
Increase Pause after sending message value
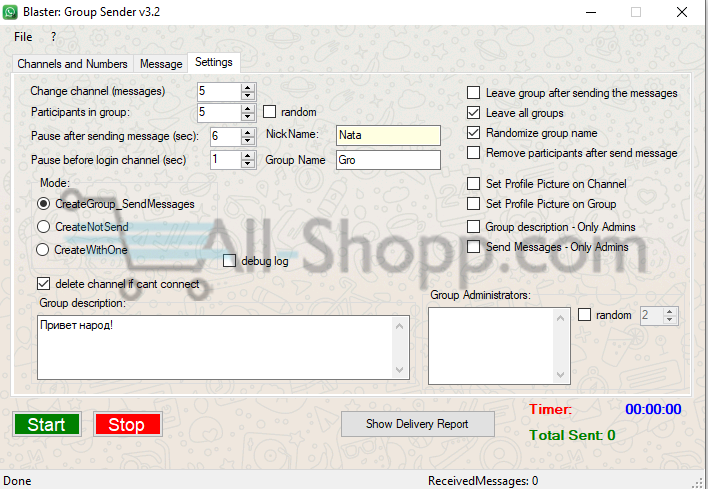point(248,131)
